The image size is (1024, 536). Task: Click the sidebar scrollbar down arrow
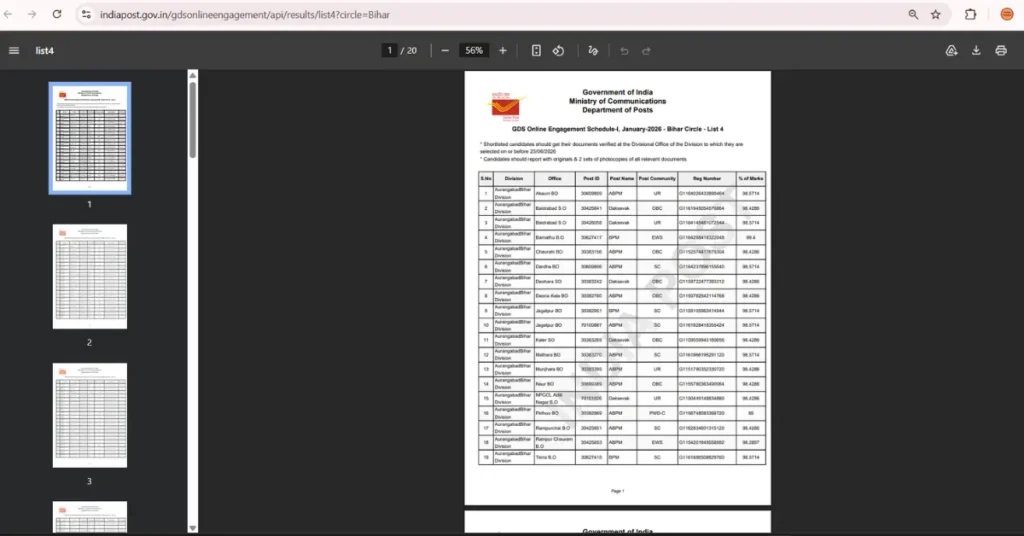coord(193,528)
